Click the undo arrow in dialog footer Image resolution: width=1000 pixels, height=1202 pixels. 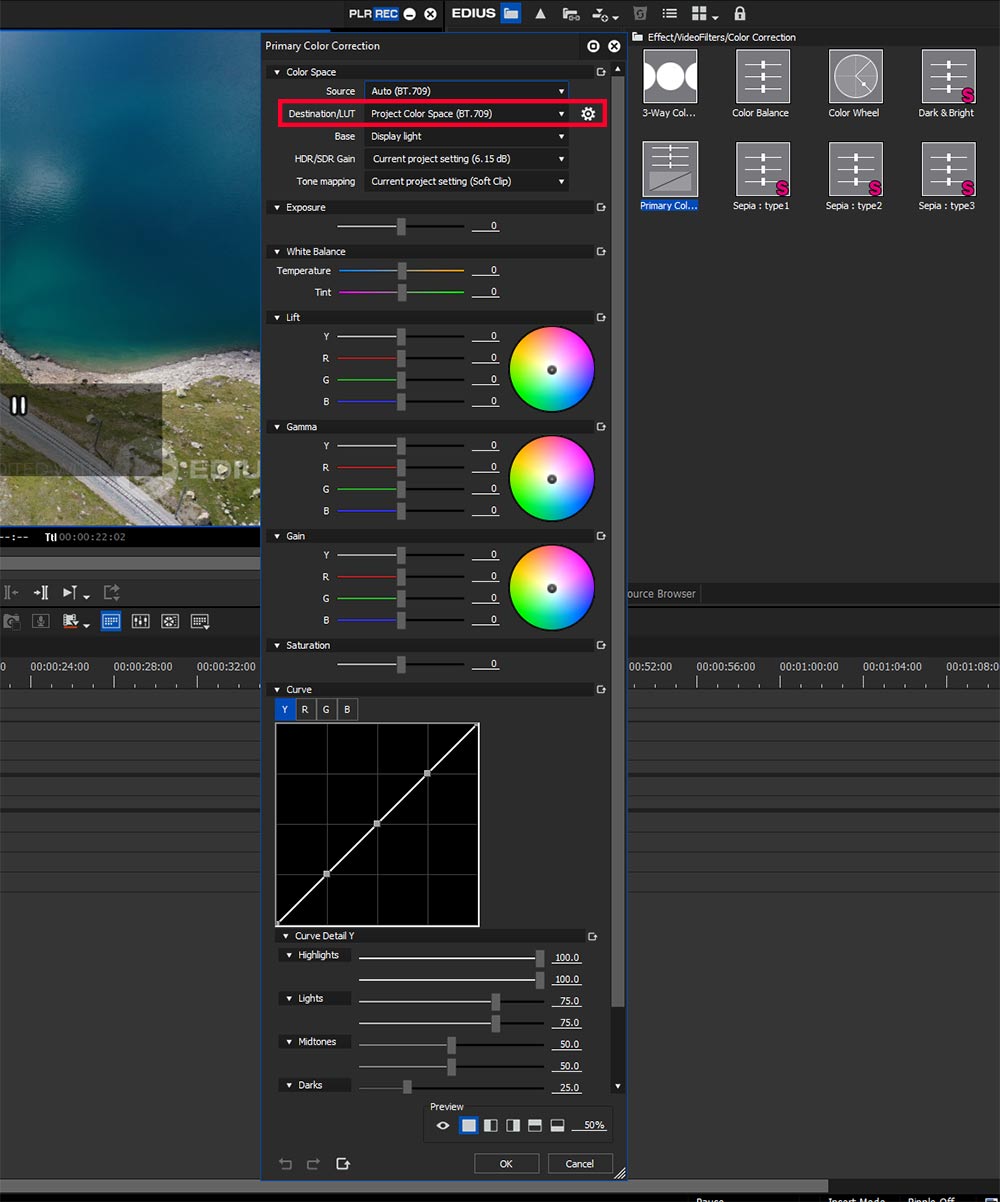[x=286, y=1164]
